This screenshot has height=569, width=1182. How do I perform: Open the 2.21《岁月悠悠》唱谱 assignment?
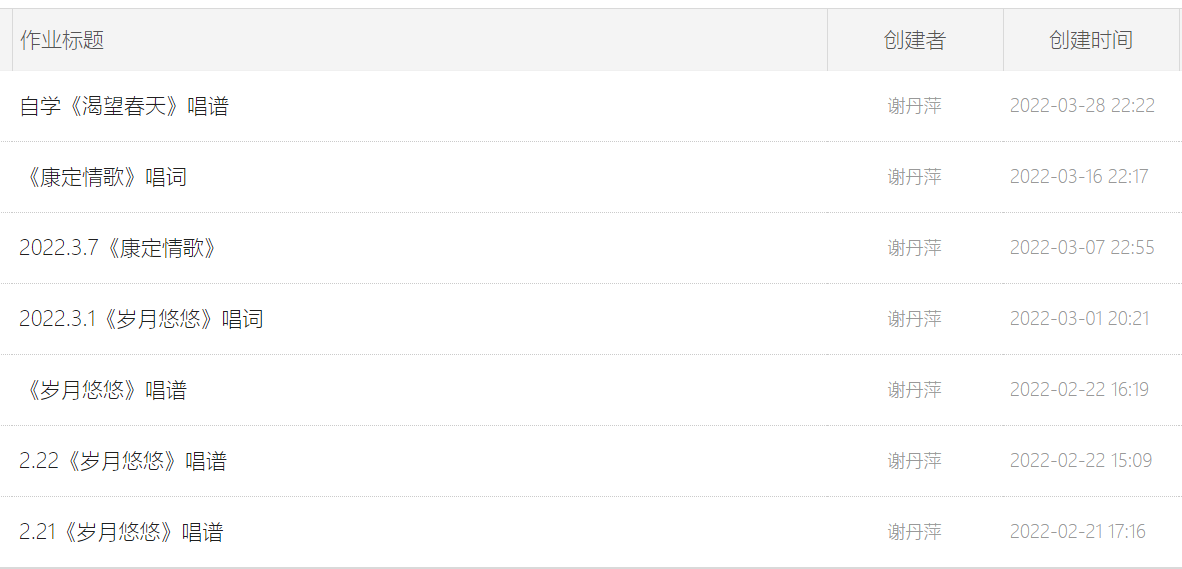(x=121, y=532)
